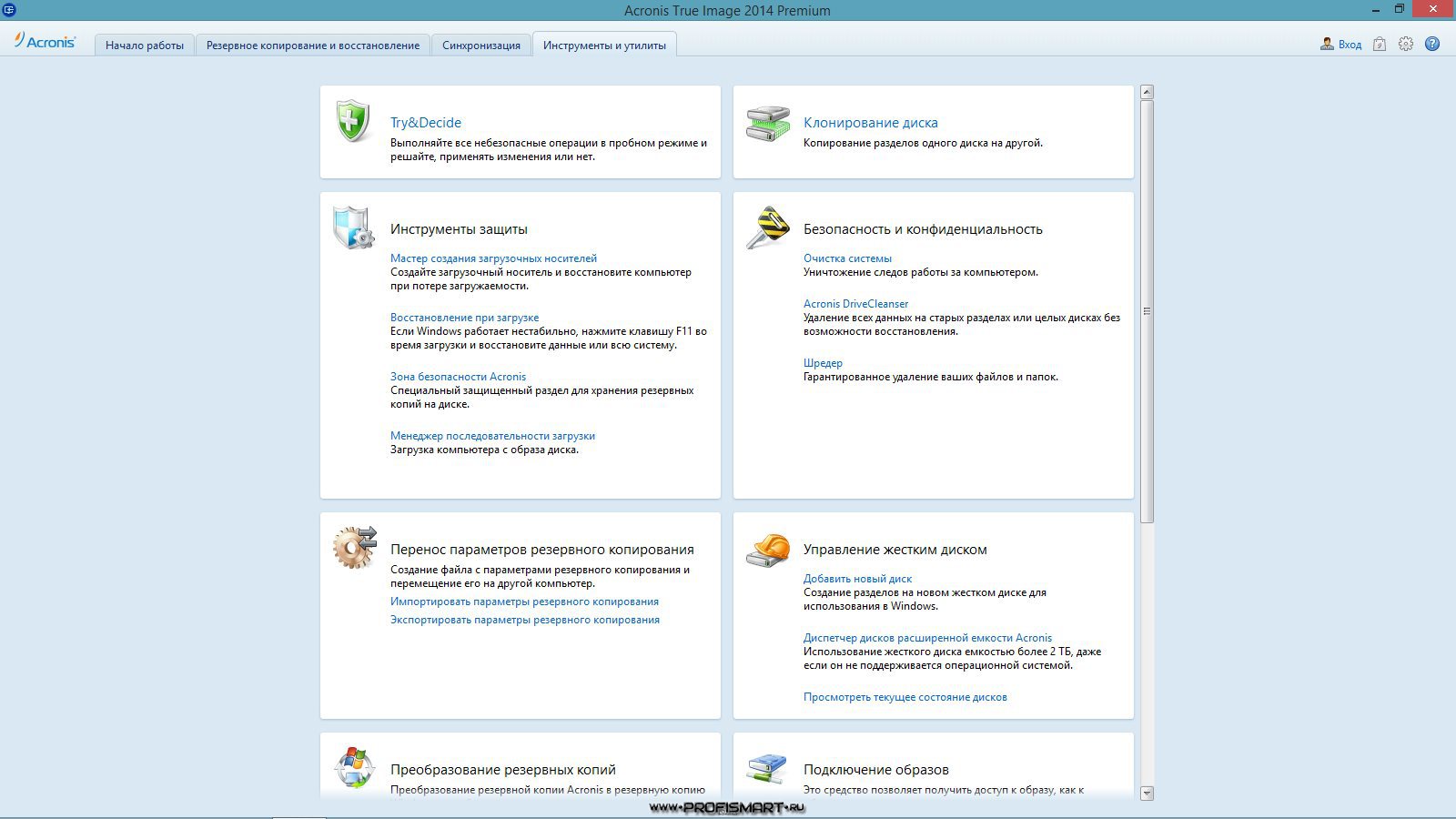Click the Подключение образов heading
The image size is (1456, 819).
(x=876, y=770)
